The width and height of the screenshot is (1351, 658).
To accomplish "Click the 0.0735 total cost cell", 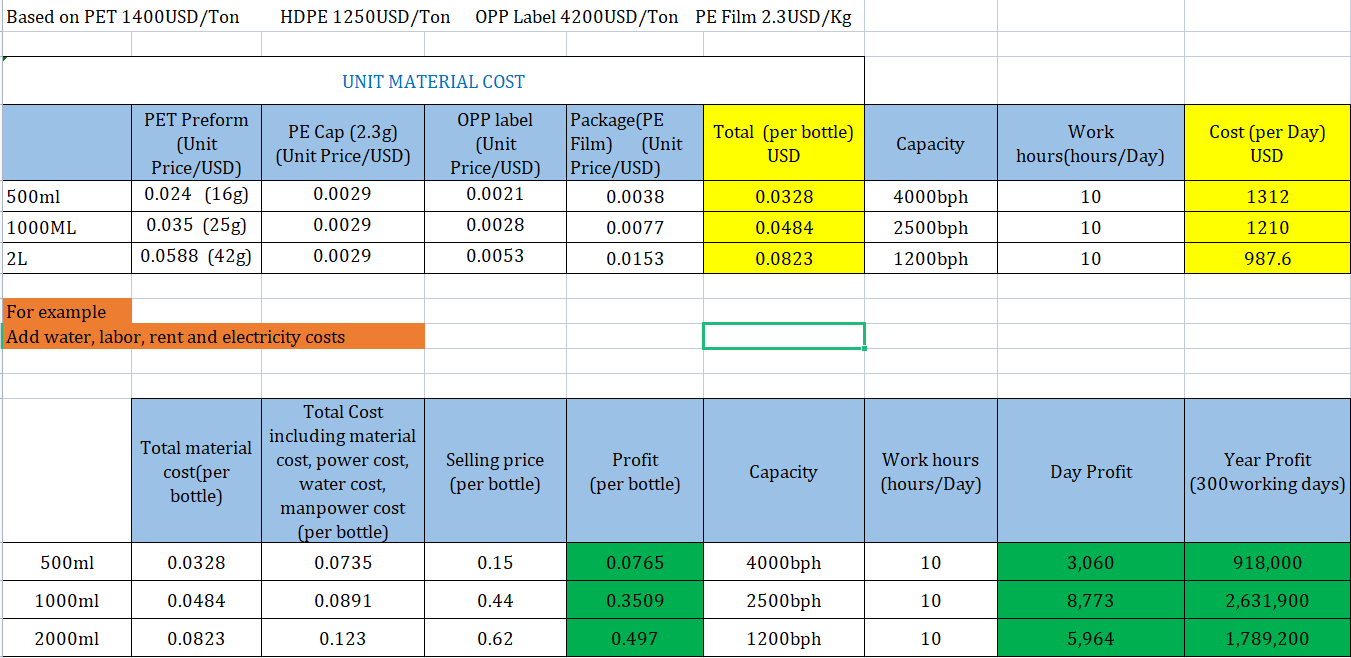I will click(x=343, y=563).
